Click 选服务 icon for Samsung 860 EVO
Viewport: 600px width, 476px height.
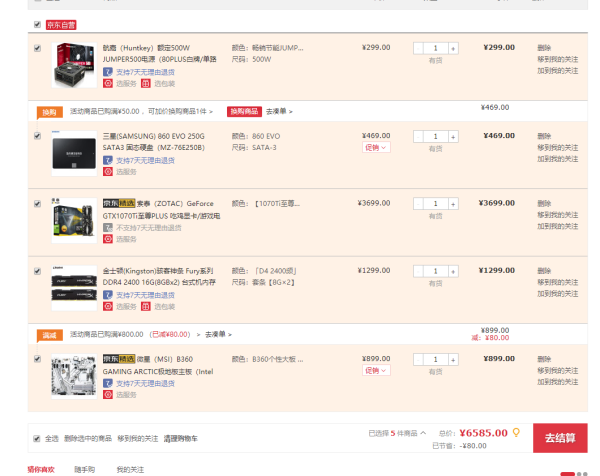(x=108, y=172)
